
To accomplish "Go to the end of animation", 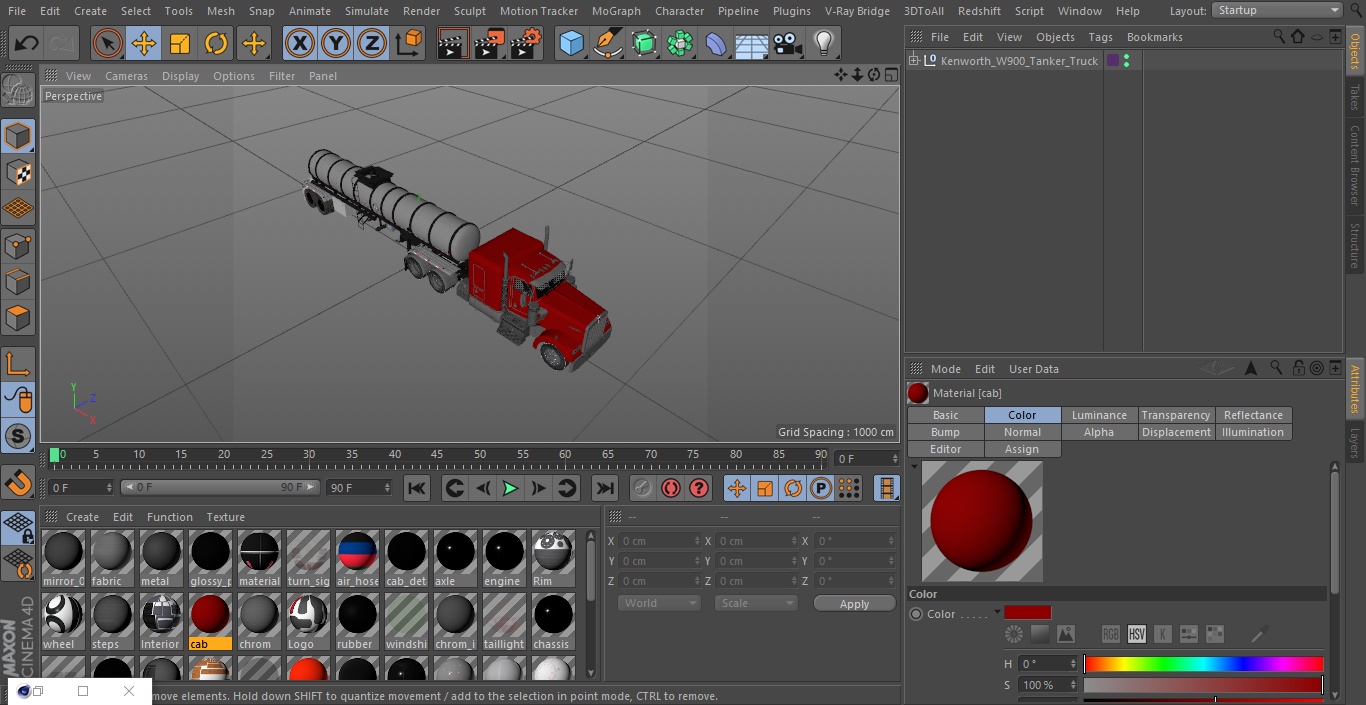I will (604, 488).
